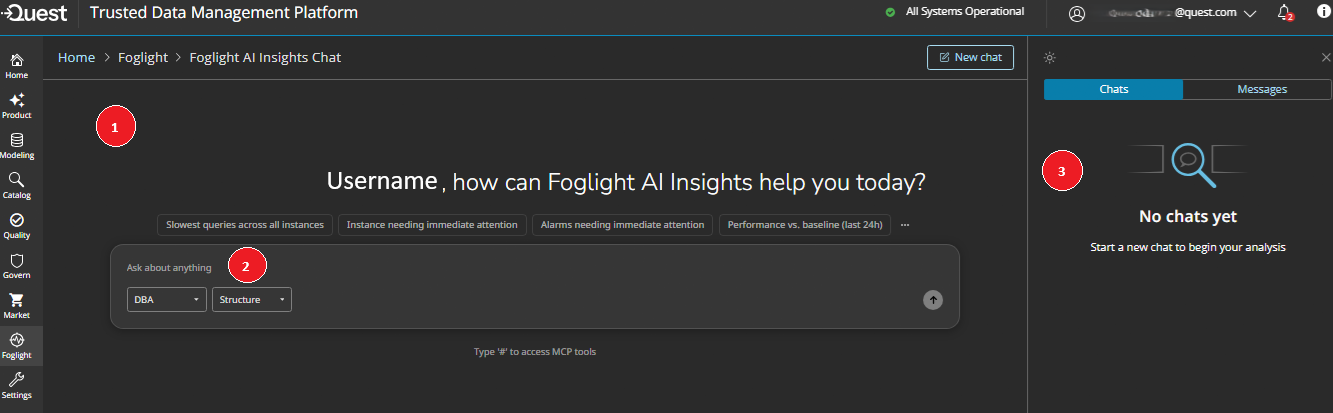Go to the Modeling section
The width and height of the screenshot is (1333, 413).
pyautogui.click(x=17, y=146)
